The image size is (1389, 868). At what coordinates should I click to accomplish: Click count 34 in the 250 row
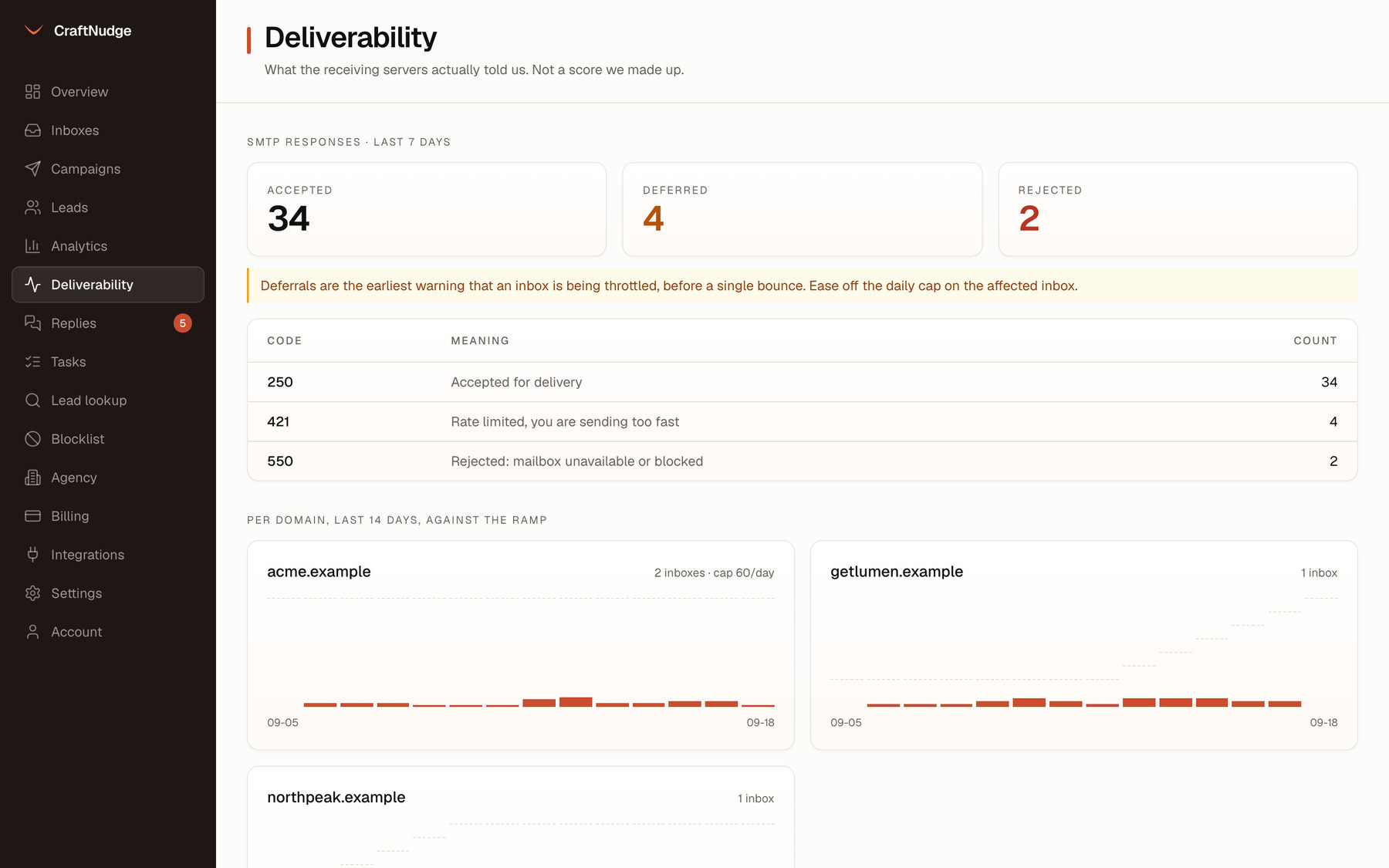tap(1329, 382)
